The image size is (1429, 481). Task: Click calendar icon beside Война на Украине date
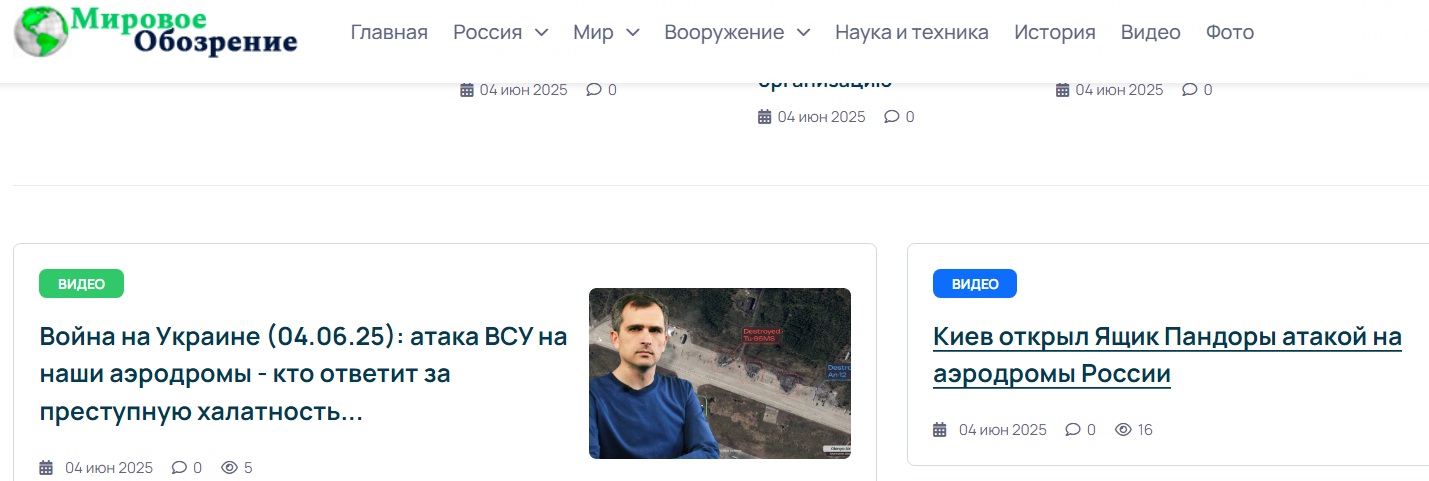click(x=46, y=468)
